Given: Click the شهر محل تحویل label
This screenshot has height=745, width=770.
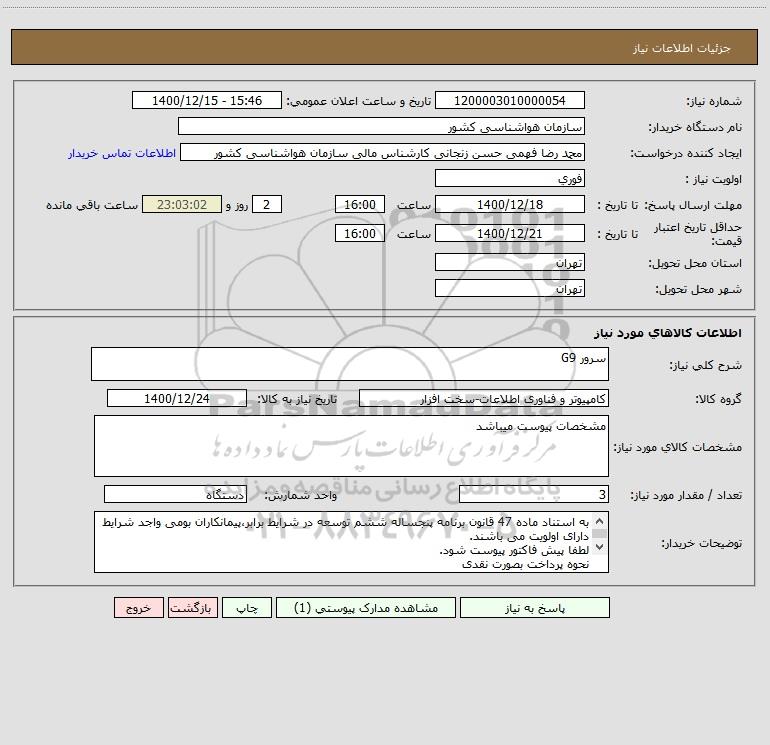Looking at the screenshot, I should (x=699, y=289).
